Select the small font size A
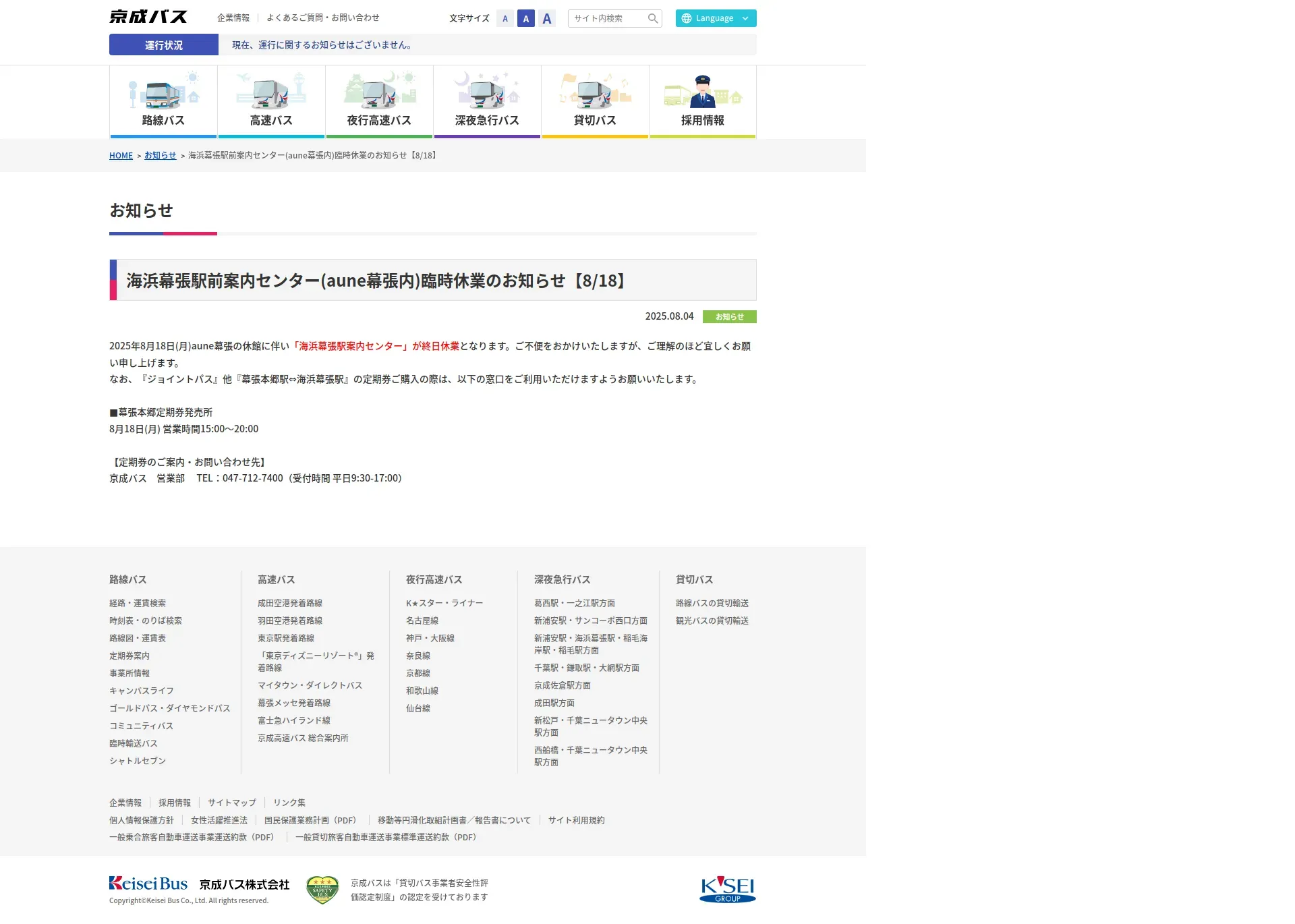This screenshot has height=924, width=1295. (x=505, y=18)
